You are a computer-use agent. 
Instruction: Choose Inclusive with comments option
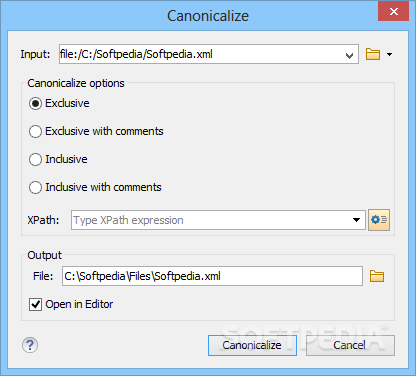pos(35,187)
